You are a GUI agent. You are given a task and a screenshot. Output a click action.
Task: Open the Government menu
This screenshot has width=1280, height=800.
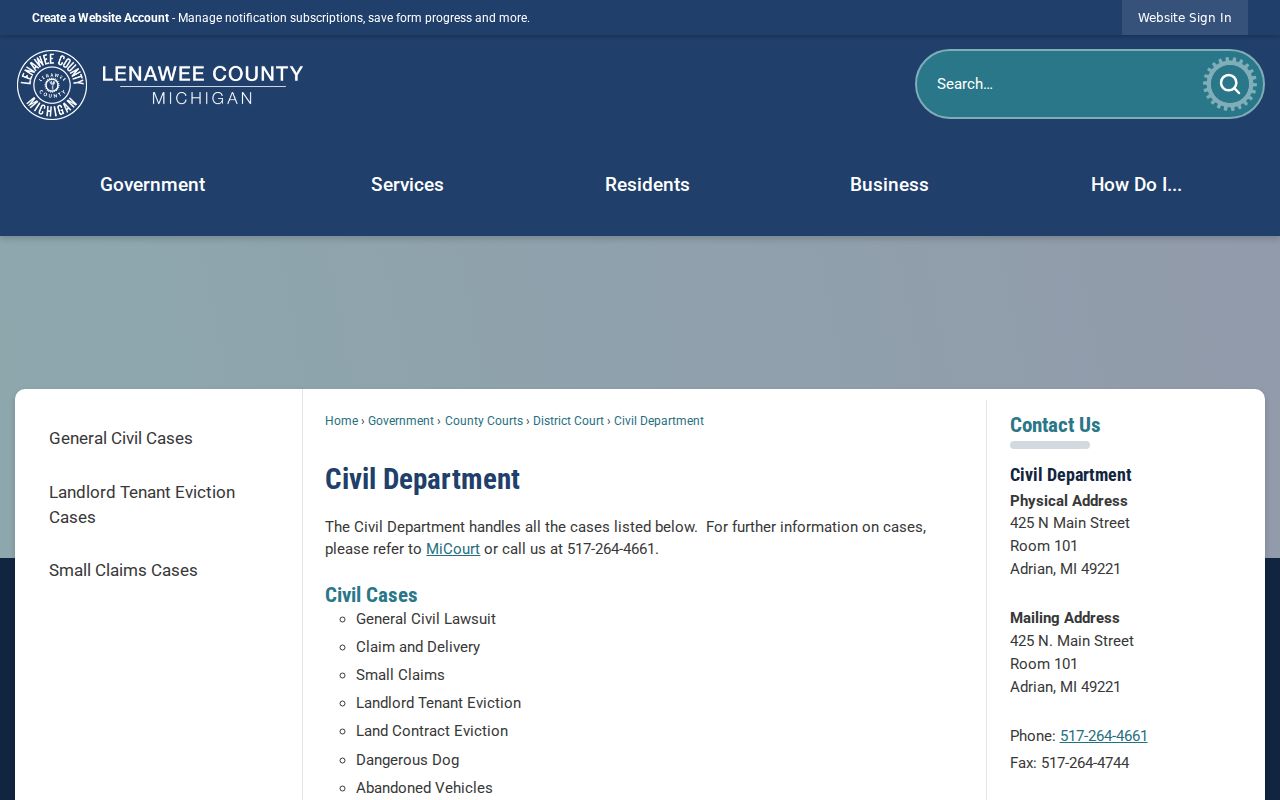153,184
